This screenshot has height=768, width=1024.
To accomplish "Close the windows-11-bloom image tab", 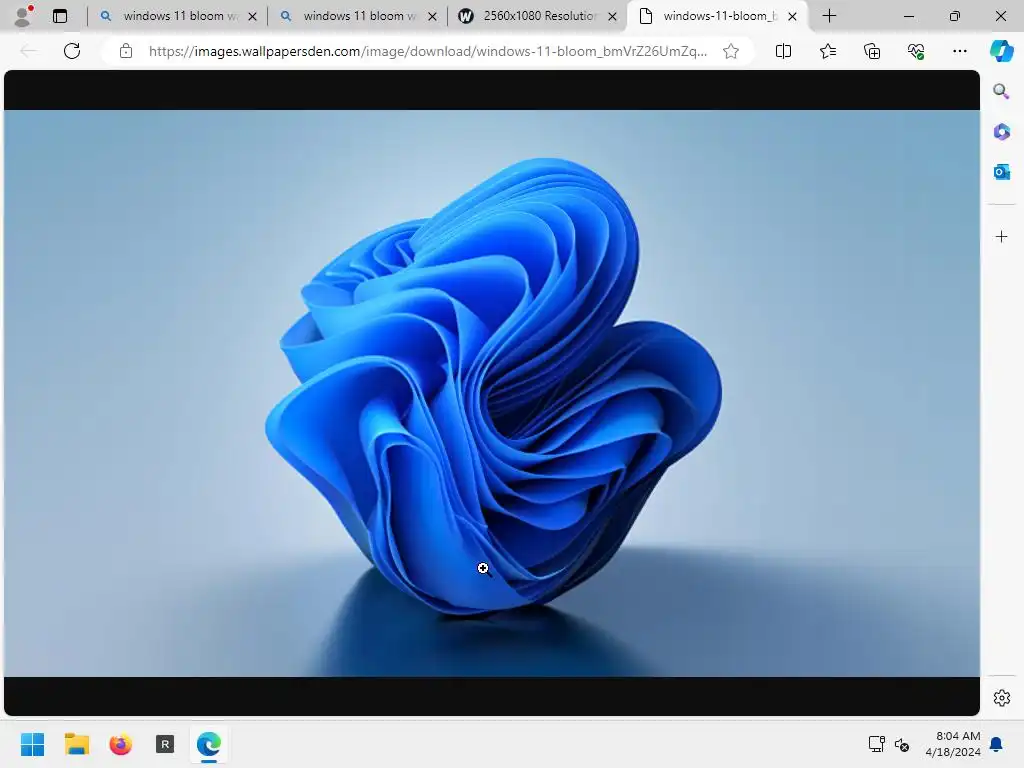I will 792,16.
